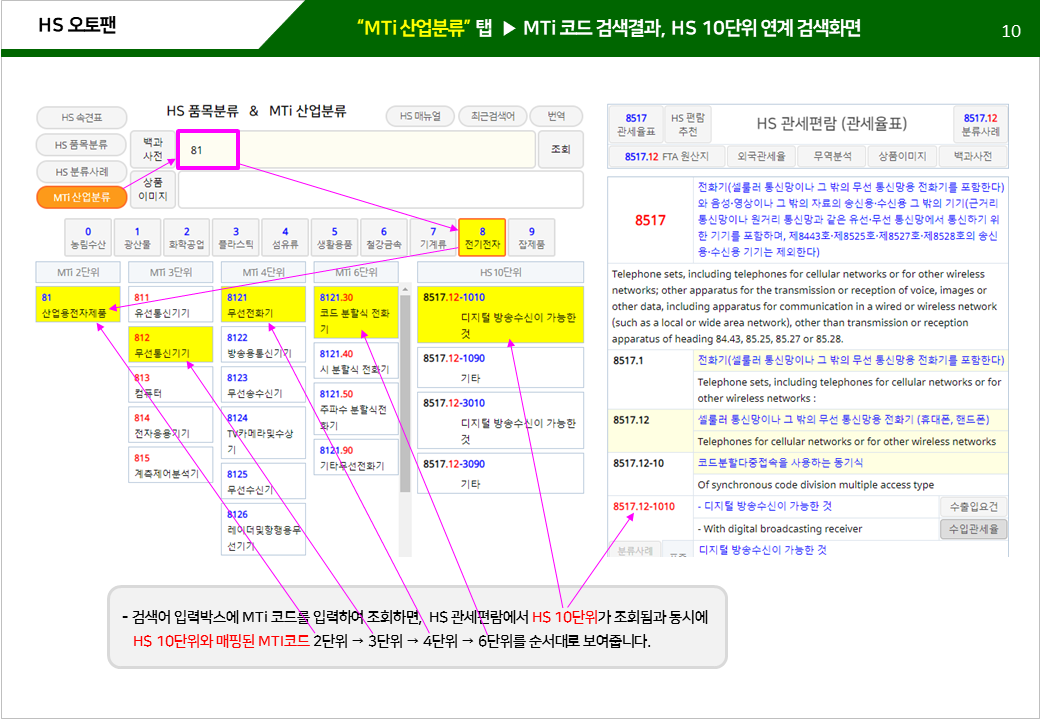Select HS code 8517.12-1090 기타
Screen dimensions: 1040x720
(x=500, y=367)
